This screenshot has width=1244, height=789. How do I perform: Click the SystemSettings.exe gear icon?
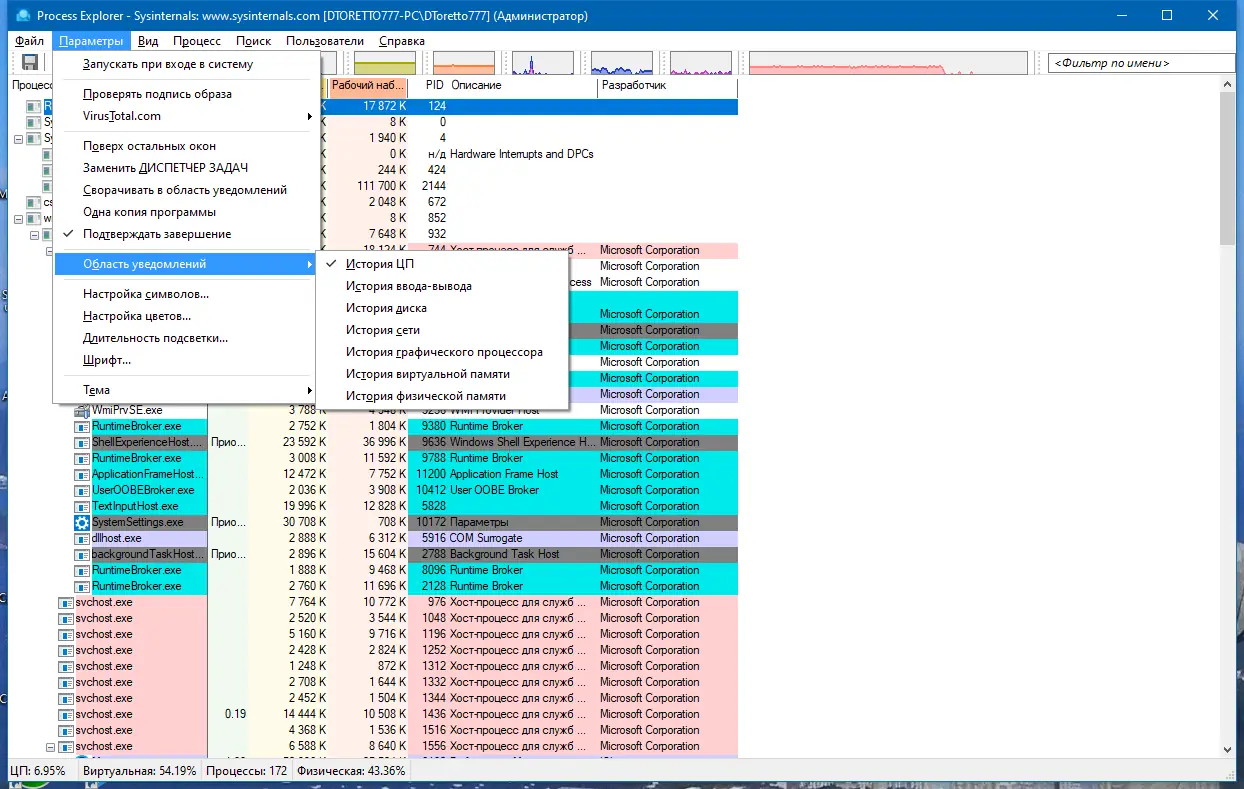pyautogui.click(x=82, y=522)
